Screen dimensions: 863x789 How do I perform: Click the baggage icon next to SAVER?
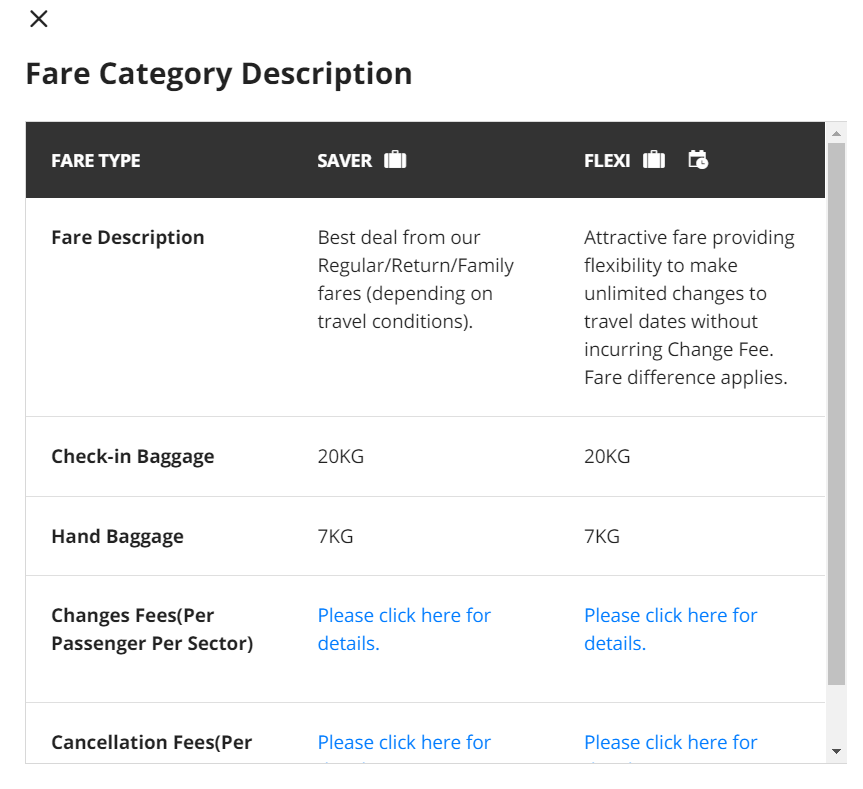click(395, 160)
